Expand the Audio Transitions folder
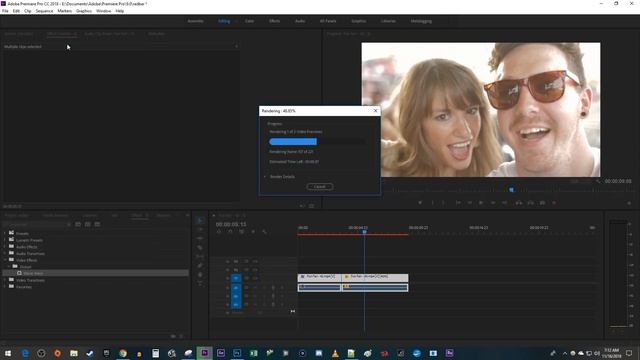Viewport: 640px width, 360px height. click(5, 253)
